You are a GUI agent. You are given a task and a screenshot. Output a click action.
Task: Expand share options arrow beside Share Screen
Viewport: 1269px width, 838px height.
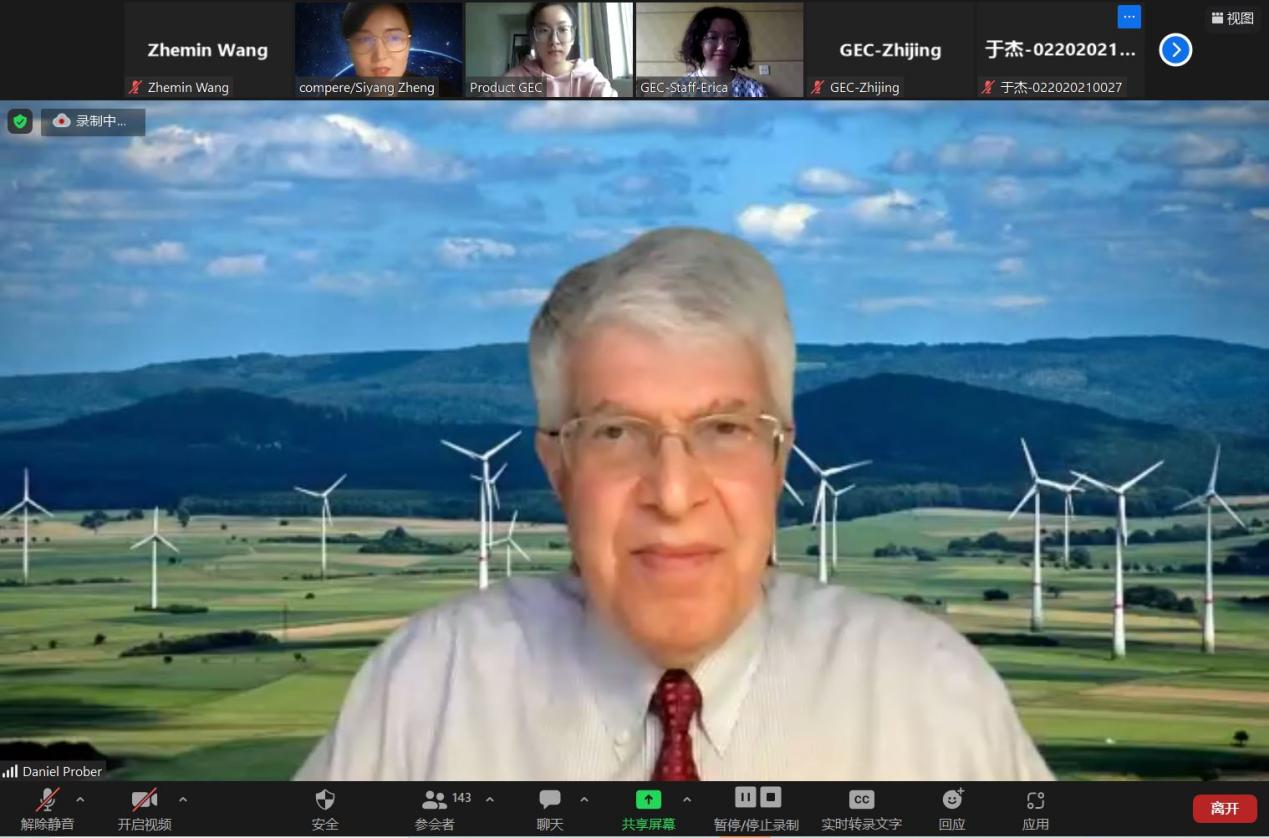point(687,799)
